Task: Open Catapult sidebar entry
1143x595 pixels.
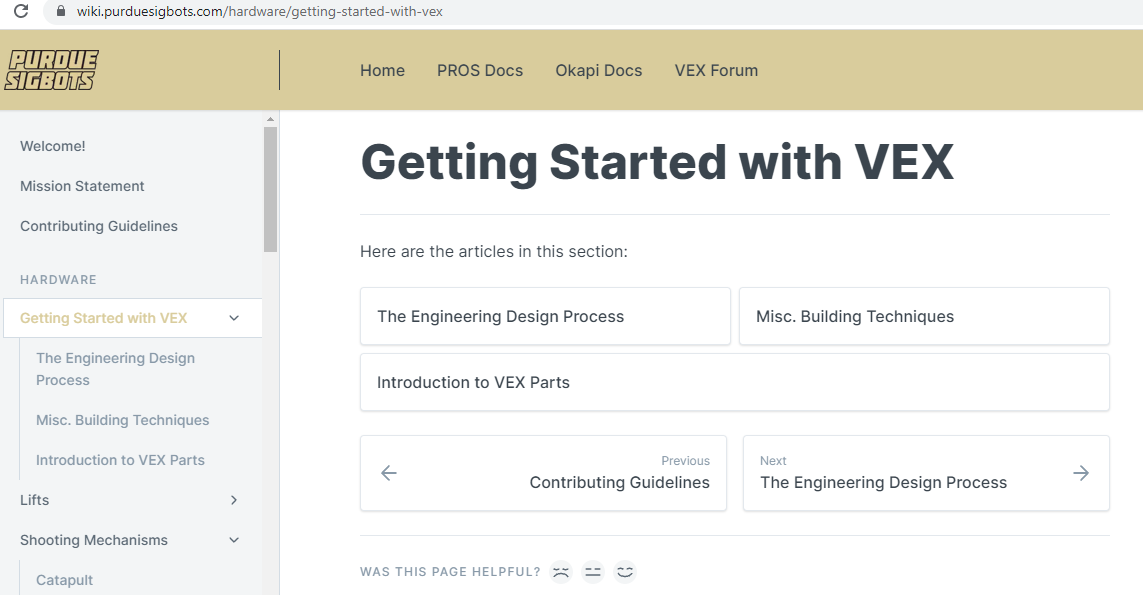Action: [x=65, y=580]
